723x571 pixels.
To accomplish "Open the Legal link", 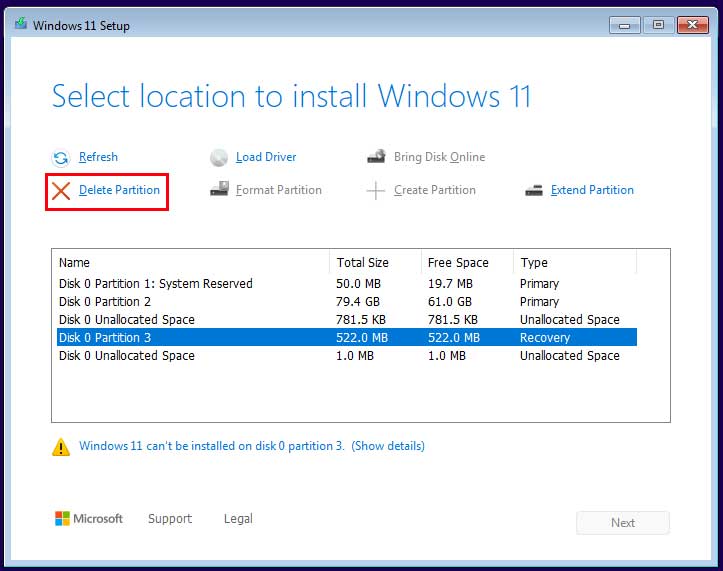I will tap(238, 519).
